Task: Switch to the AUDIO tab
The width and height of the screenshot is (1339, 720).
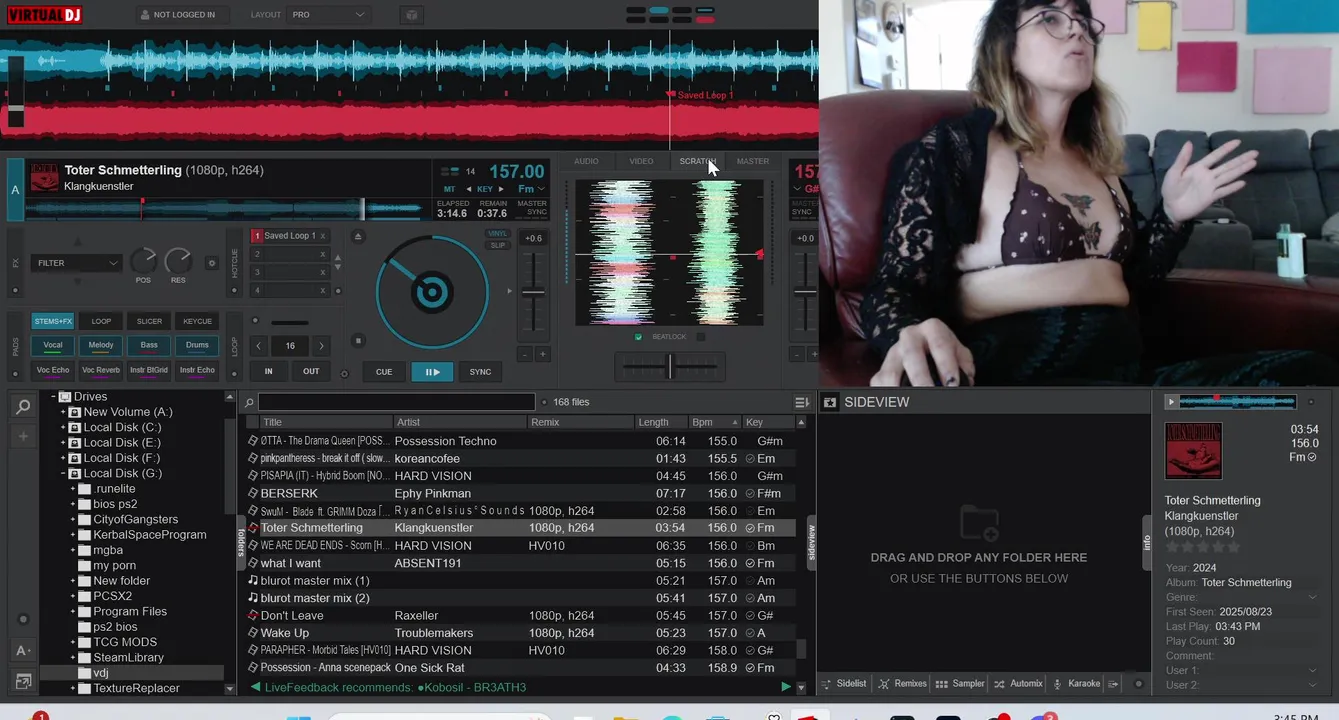Action: 586,161
